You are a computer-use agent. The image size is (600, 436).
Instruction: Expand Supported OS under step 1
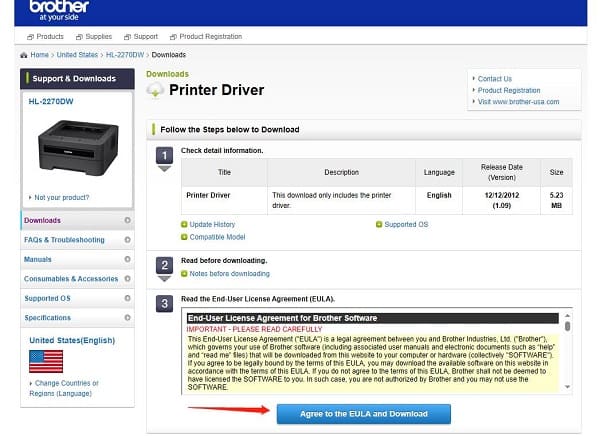[x=406, y=225]
